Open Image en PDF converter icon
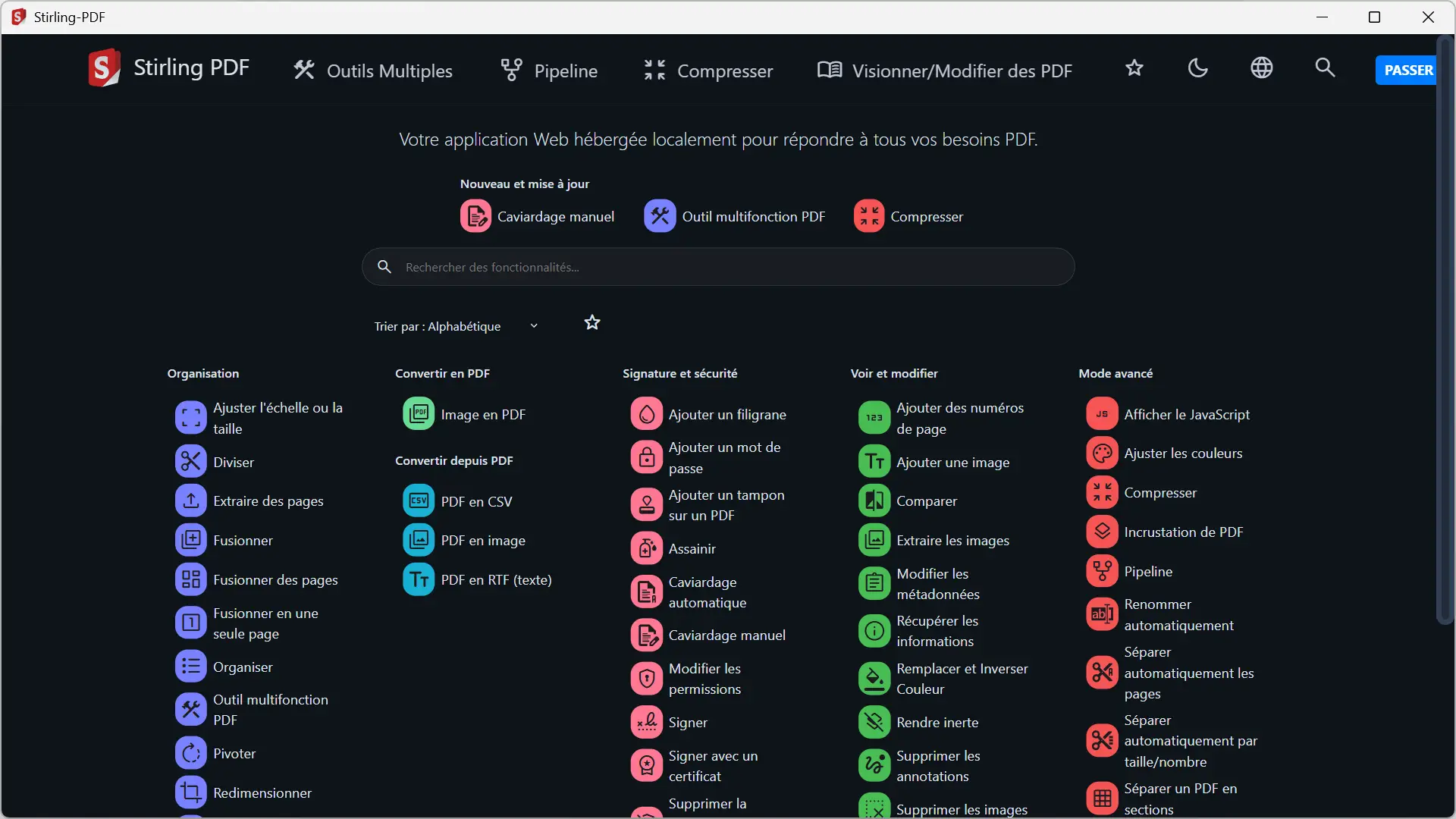The width and height of the screenshot is (1456, 819). point(419,414)
